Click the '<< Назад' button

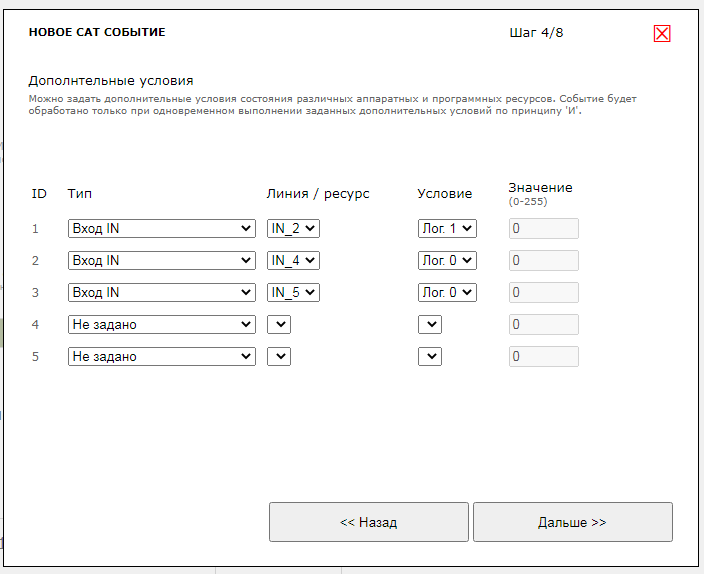click(368, 522)
